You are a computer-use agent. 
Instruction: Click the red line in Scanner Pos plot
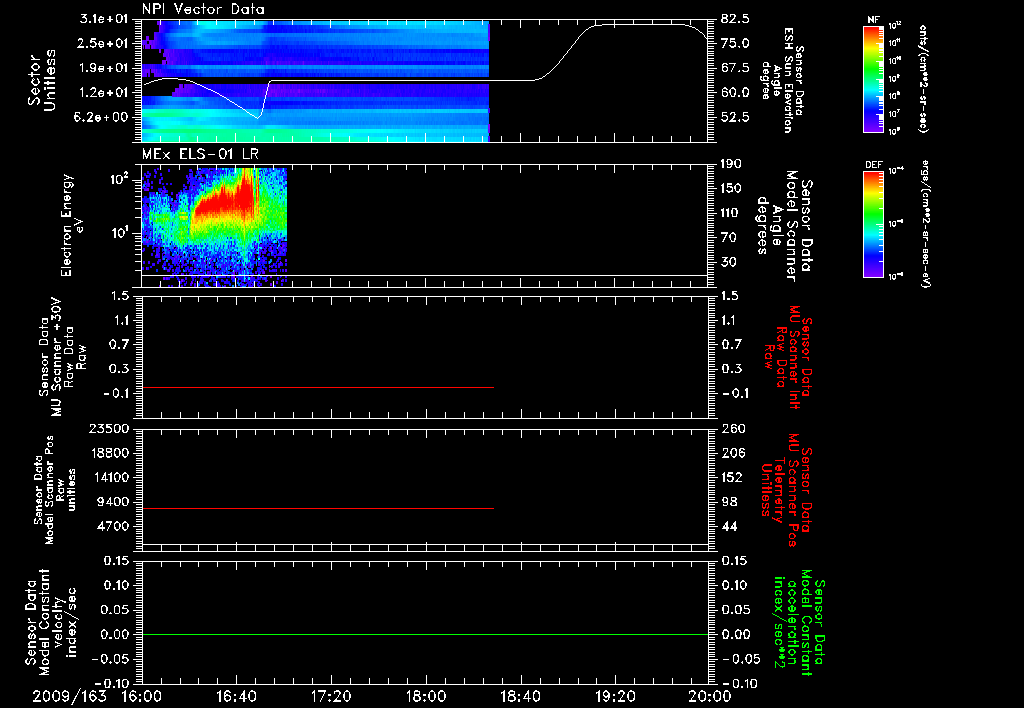tap(318, 508)
